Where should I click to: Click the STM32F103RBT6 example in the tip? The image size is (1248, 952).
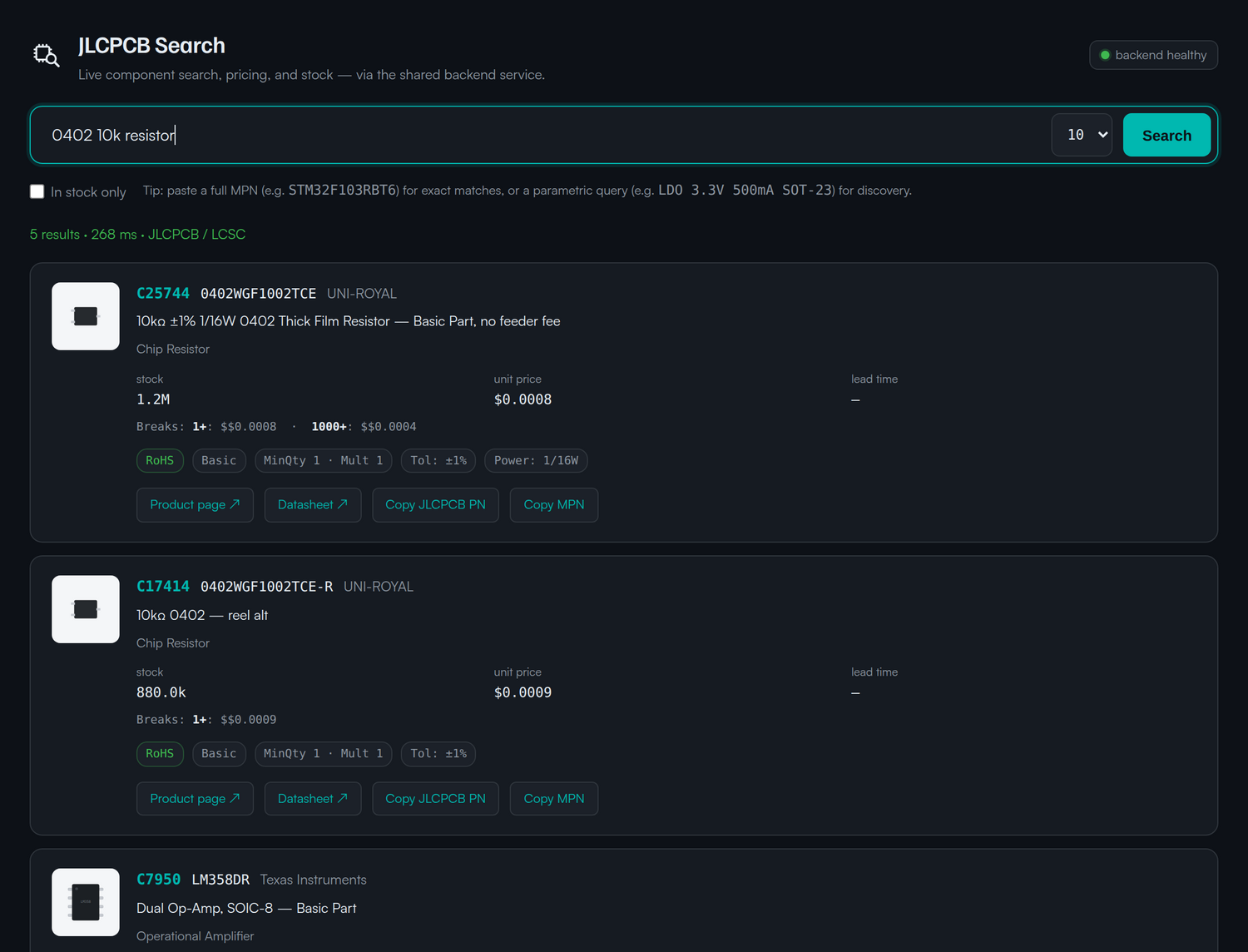[x=344, y=190]
